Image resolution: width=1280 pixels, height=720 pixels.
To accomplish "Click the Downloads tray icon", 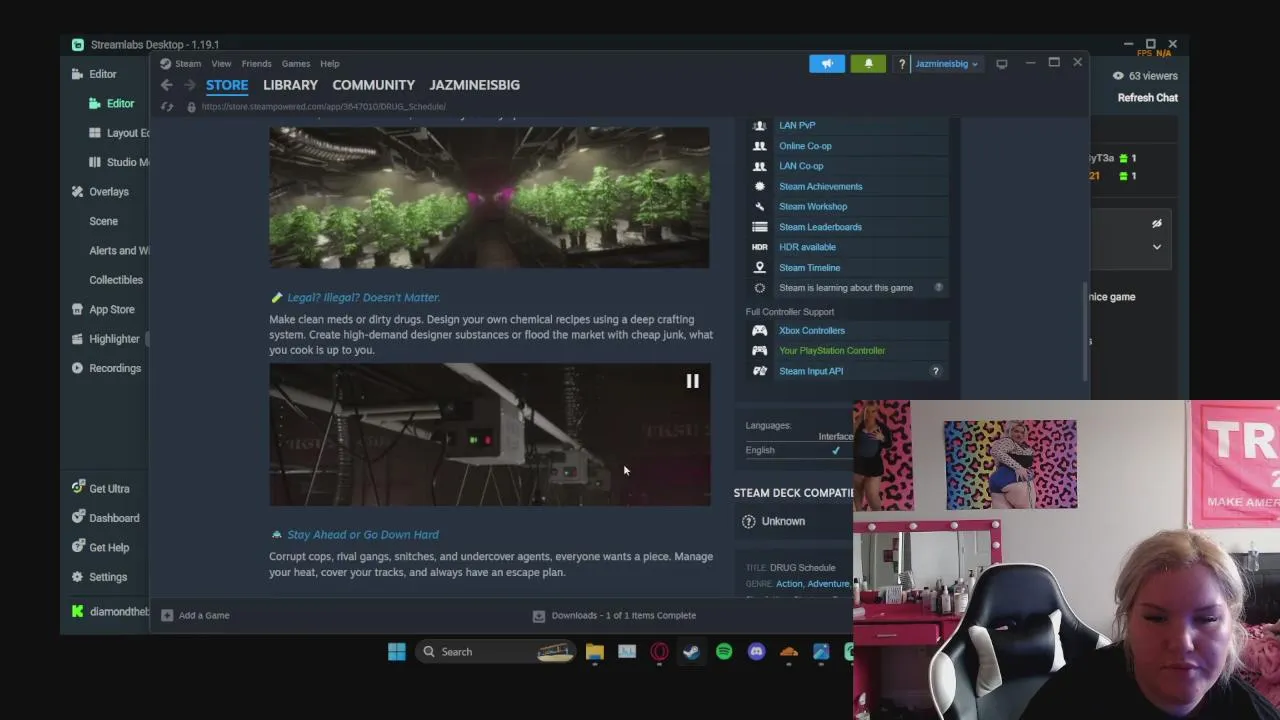I will click(538, 616).
